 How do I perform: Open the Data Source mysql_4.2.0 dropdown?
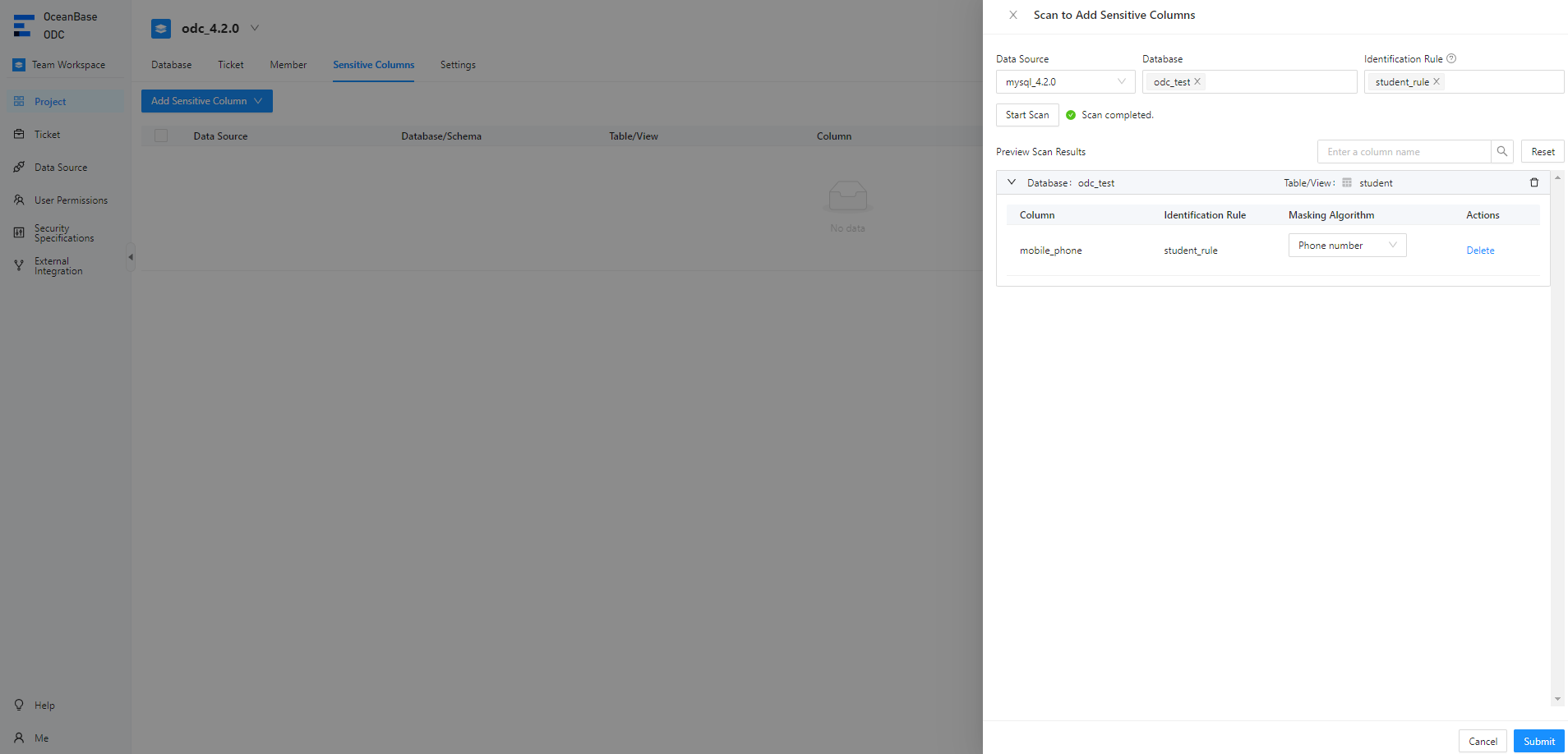[1065, 82]
